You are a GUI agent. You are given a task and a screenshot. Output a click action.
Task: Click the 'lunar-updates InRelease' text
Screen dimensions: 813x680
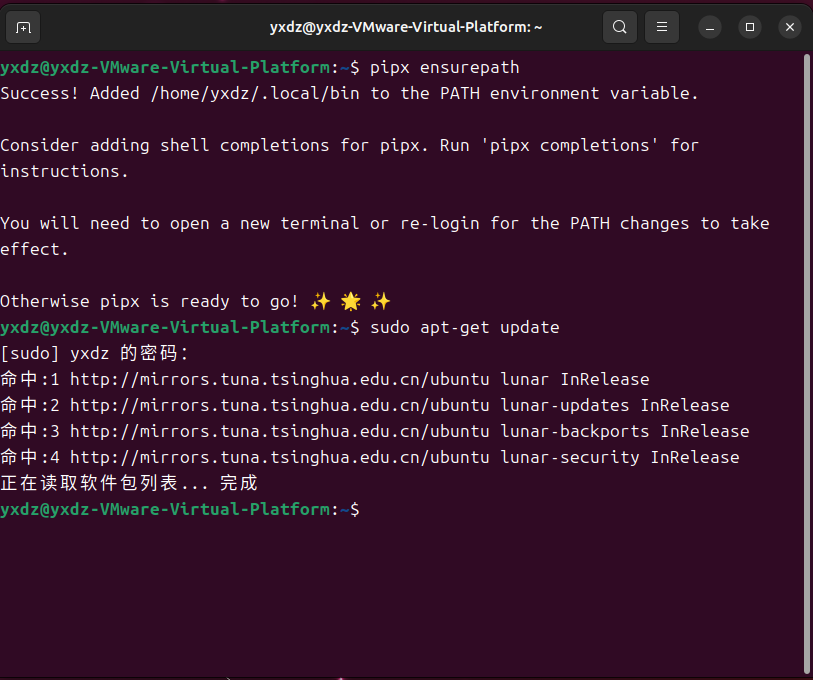(x=614, y=405)
